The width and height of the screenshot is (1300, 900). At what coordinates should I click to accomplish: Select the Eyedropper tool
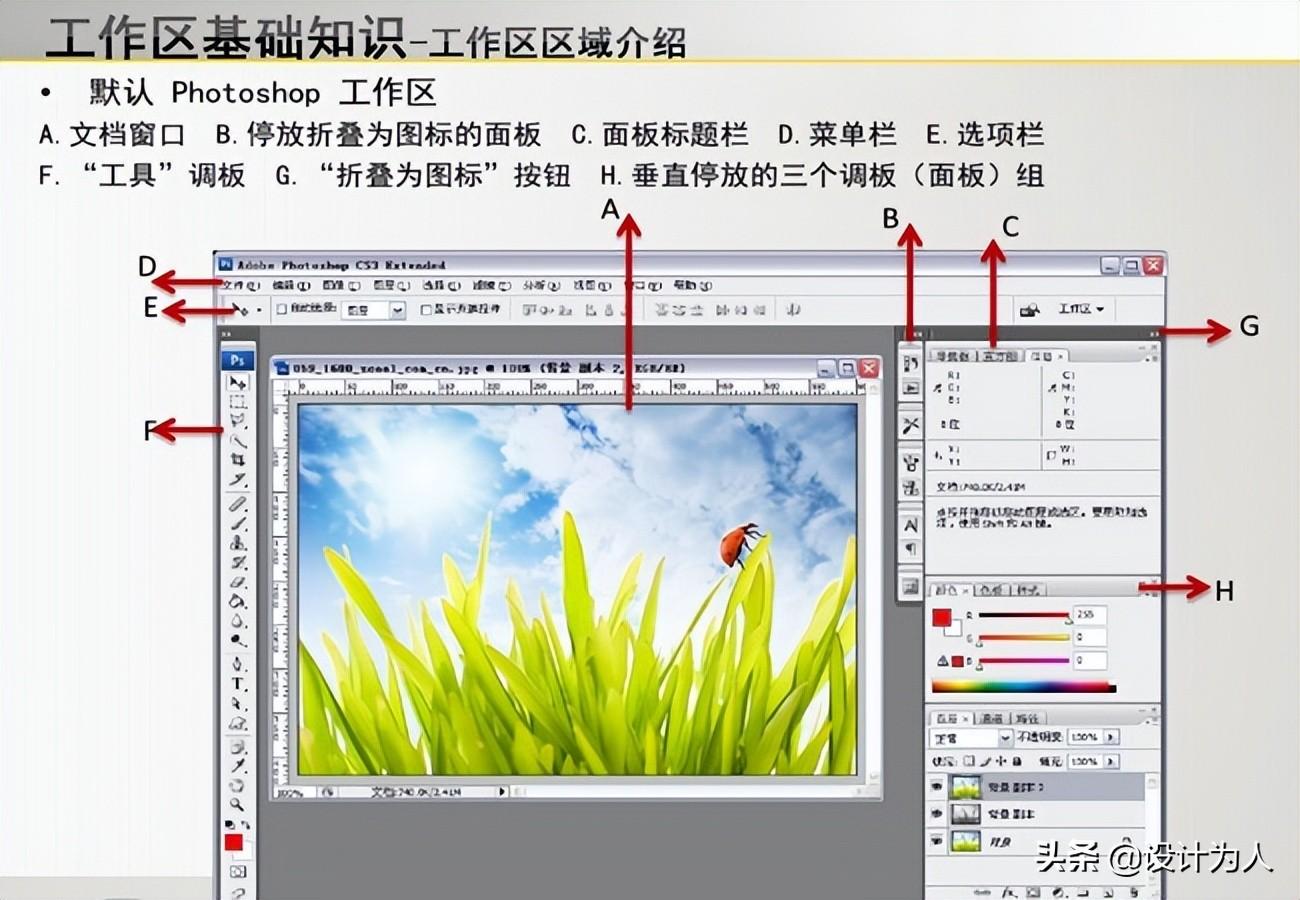tap(238, 765)
